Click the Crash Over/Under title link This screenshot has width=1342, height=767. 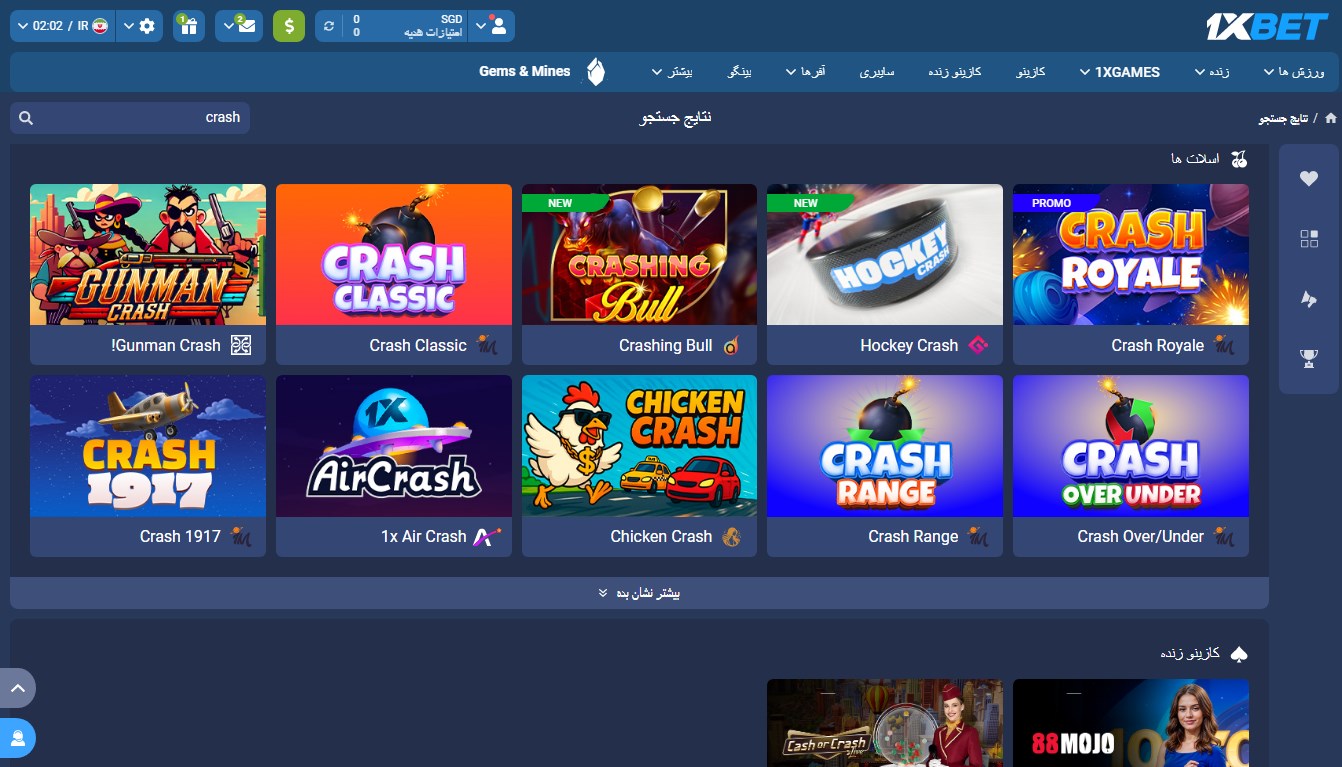coord(1140,536)
